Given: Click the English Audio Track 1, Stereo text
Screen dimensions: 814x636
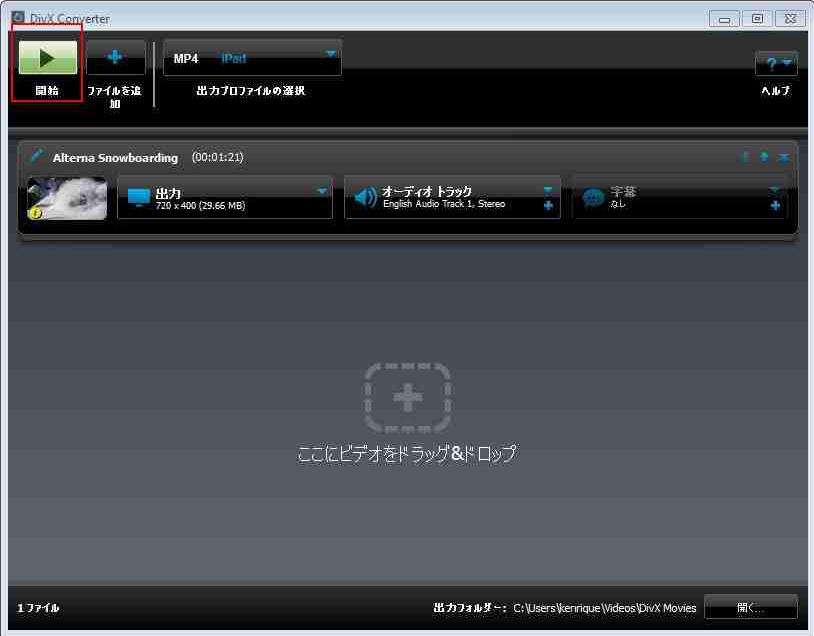Looking at the screenshot, I should point(444,204).
